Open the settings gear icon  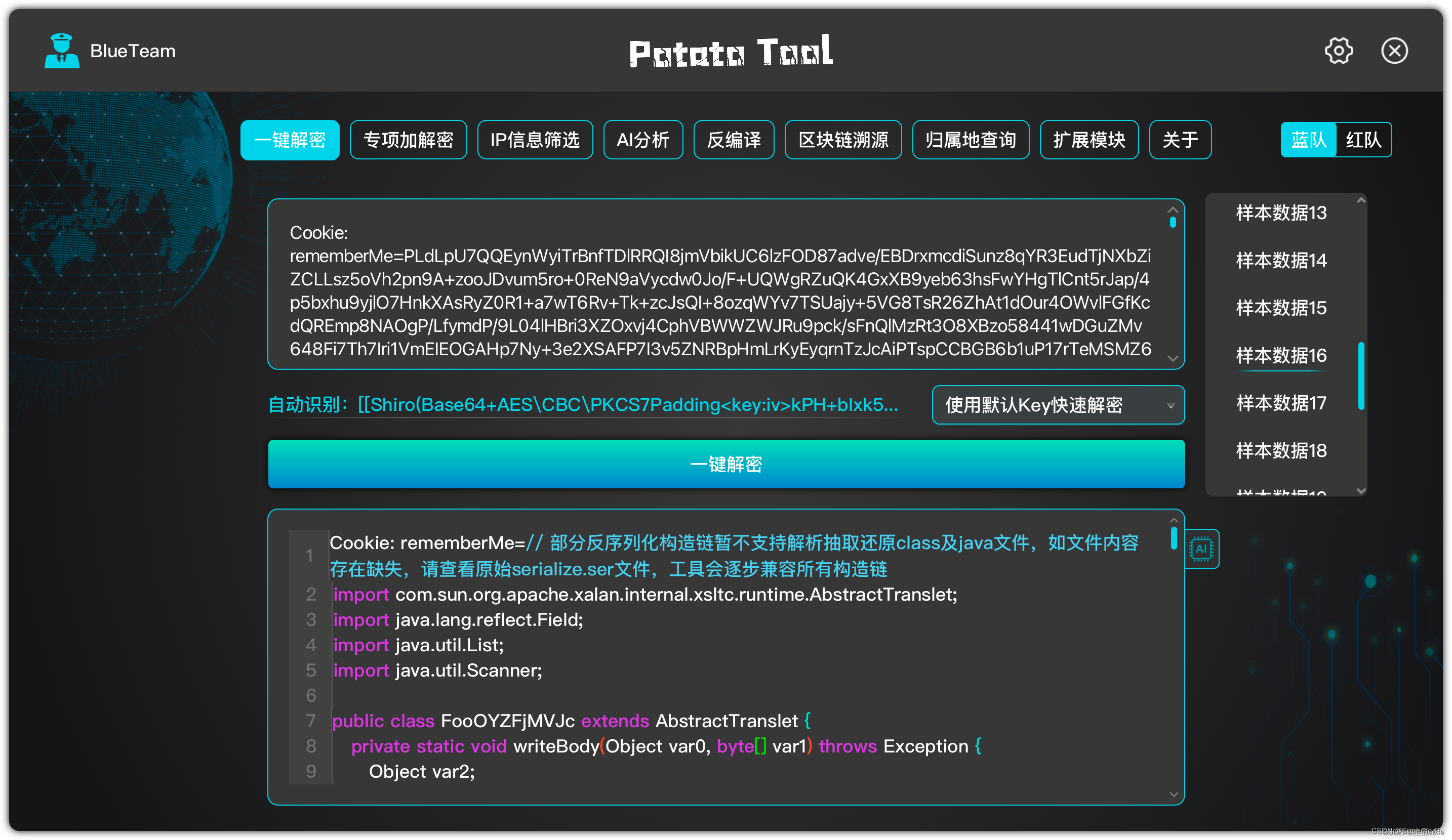coord(1338,51)
